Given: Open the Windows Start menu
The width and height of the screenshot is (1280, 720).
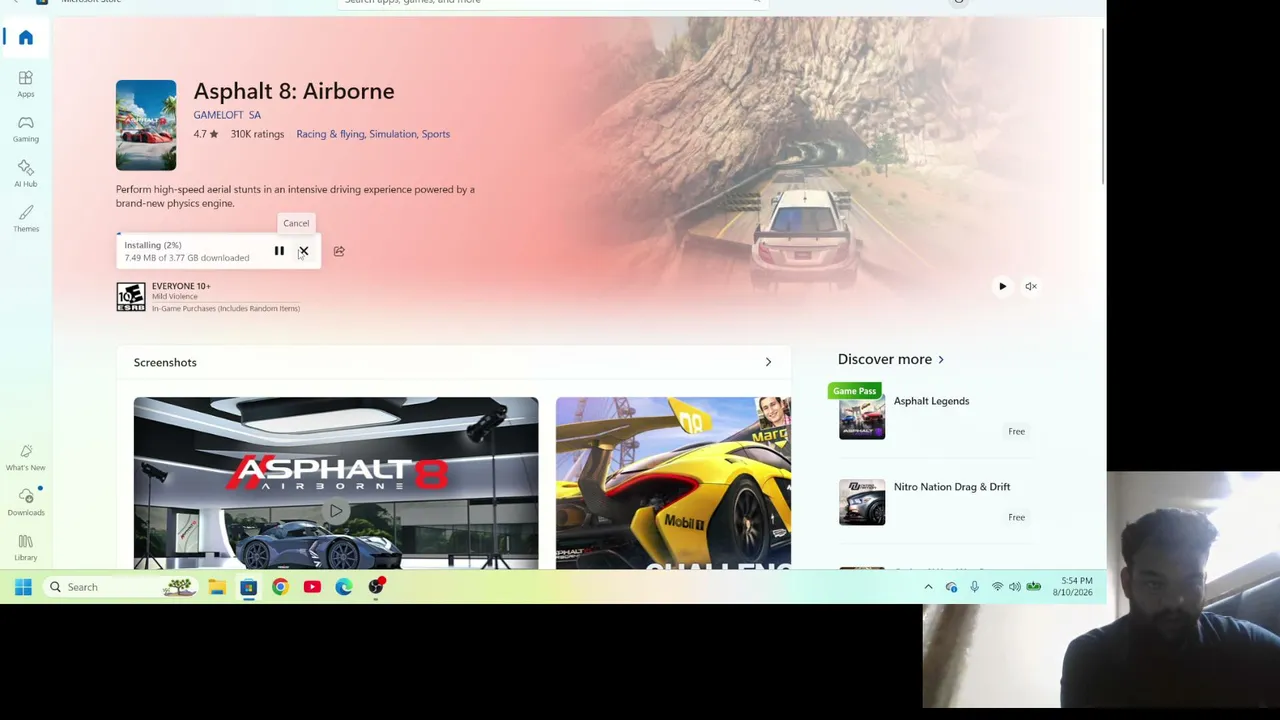Looking at the screenshot, I should point(23,587).
